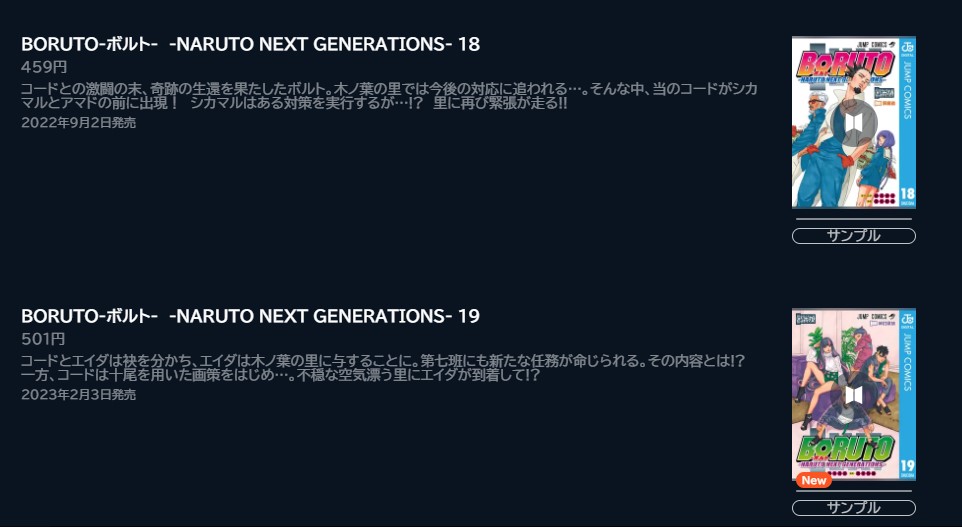Click the JC logo on volume 19 cover
Image resolution: width=962 pixels, height=527 pixels.
coord(907,318)
